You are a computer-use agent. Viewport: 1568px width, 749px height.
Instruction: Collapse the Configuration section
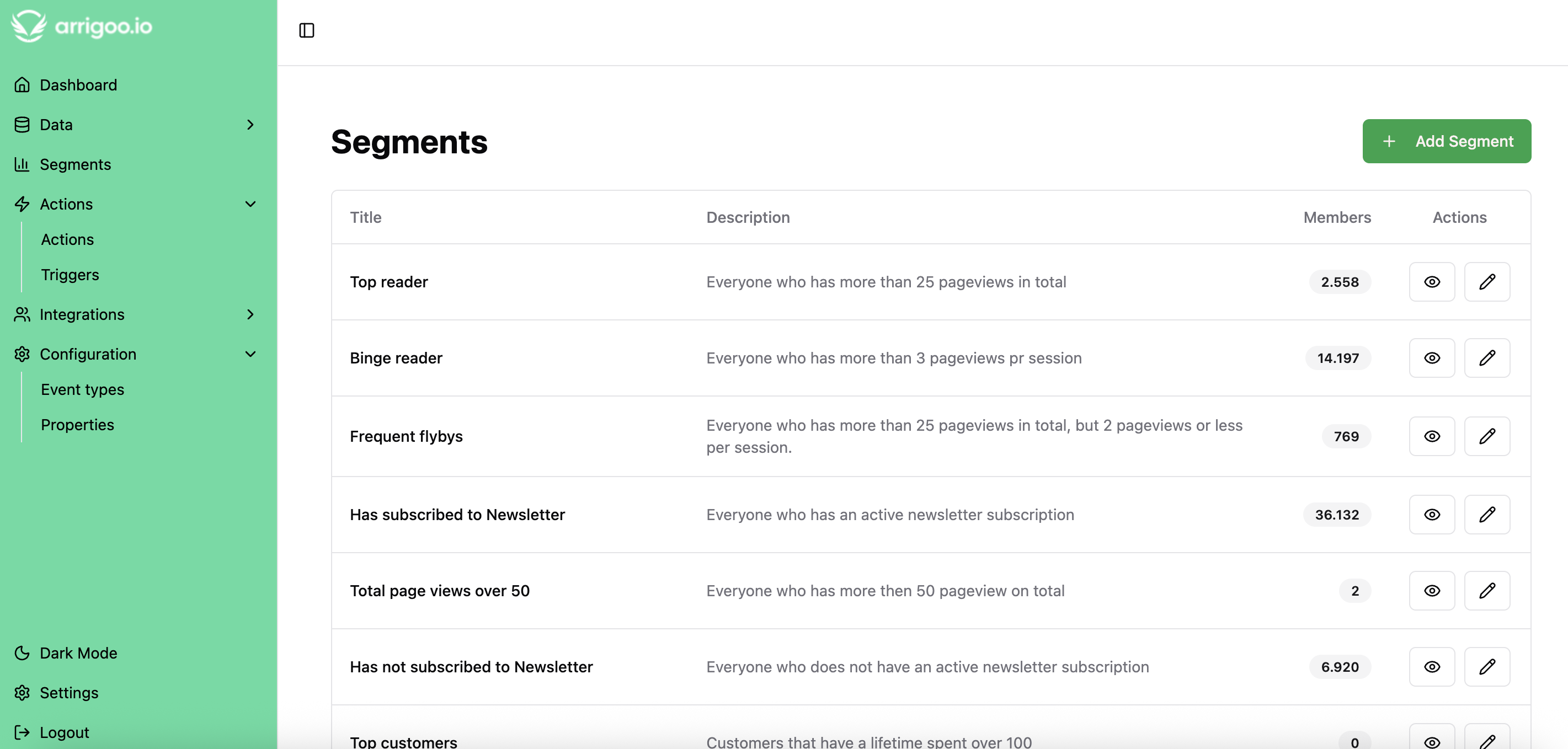[x=250, y=354]
